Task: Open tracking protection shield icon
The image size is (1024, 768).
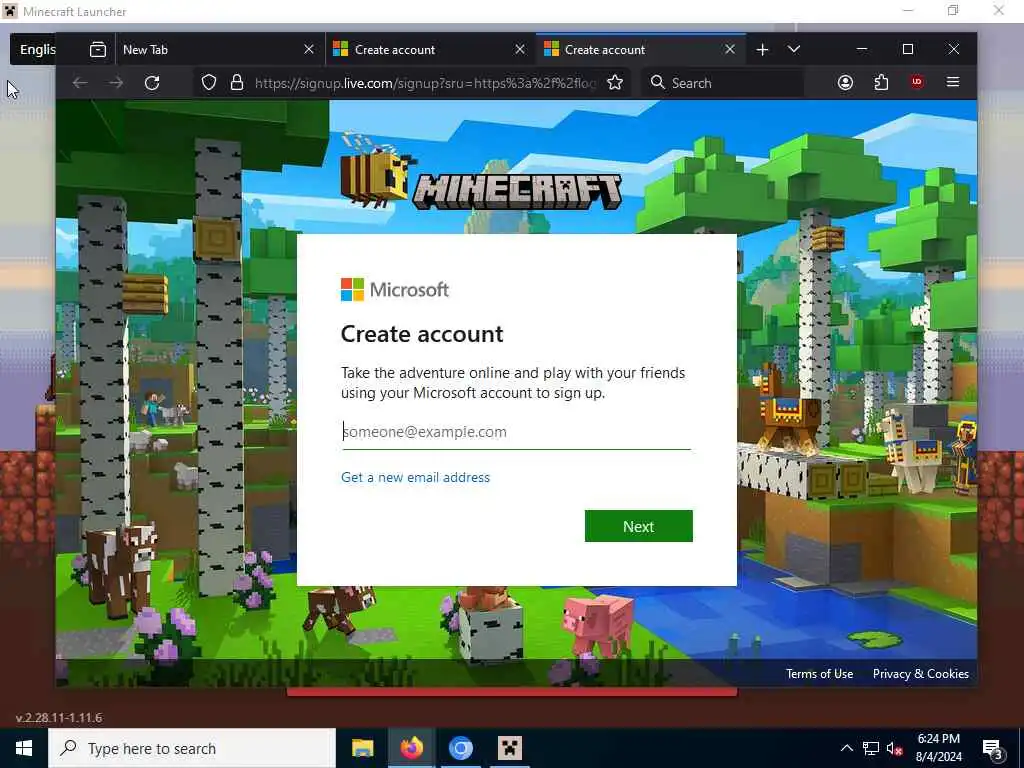Action: pos(208,83)
